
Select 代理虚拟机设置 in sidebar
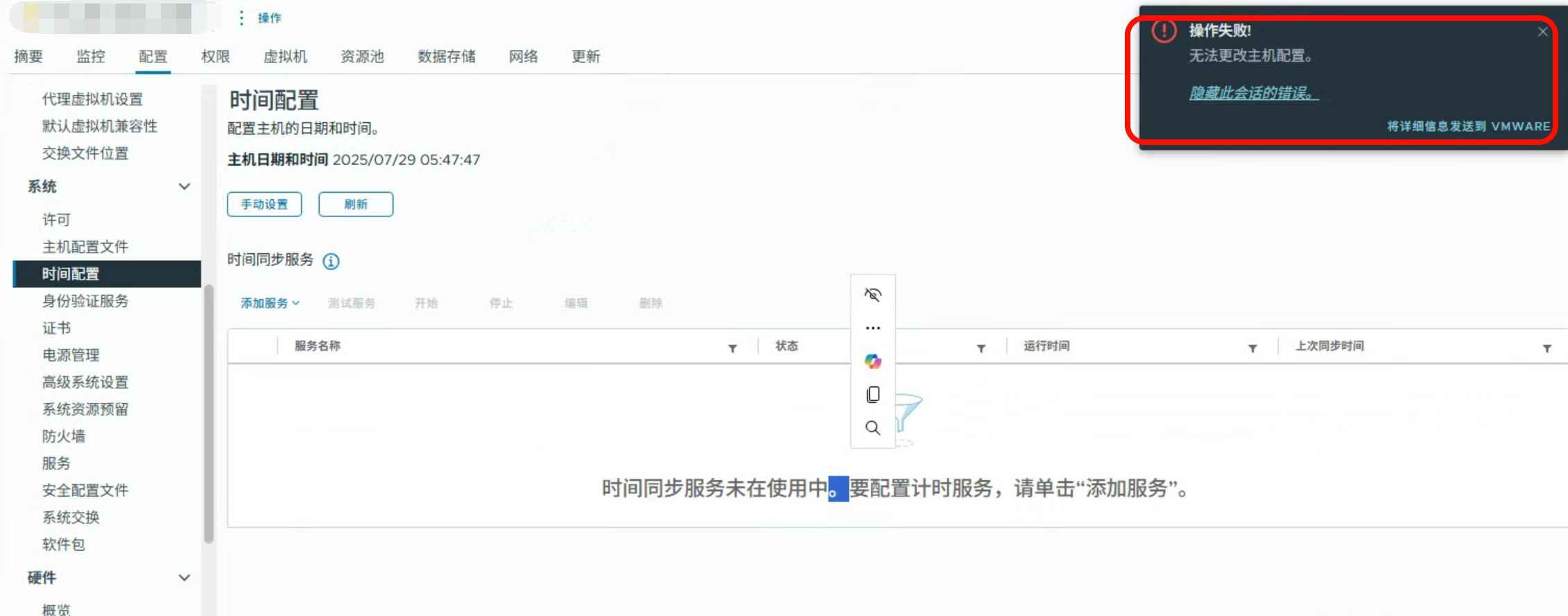point(92,99)
